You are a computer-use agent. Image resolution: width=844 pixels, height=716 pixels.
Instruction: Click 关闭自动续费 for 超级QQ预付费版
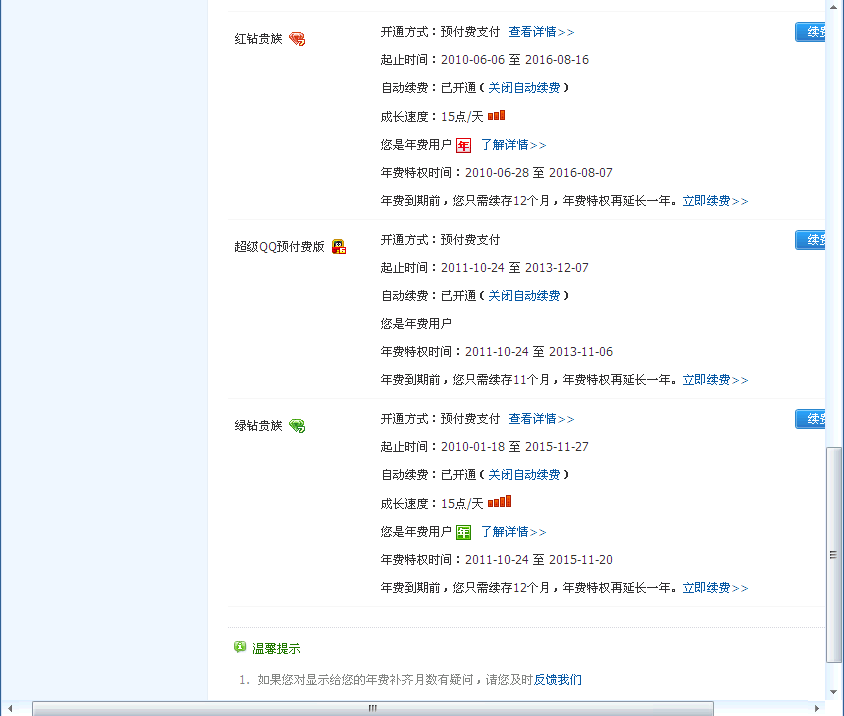click(524, 296)
